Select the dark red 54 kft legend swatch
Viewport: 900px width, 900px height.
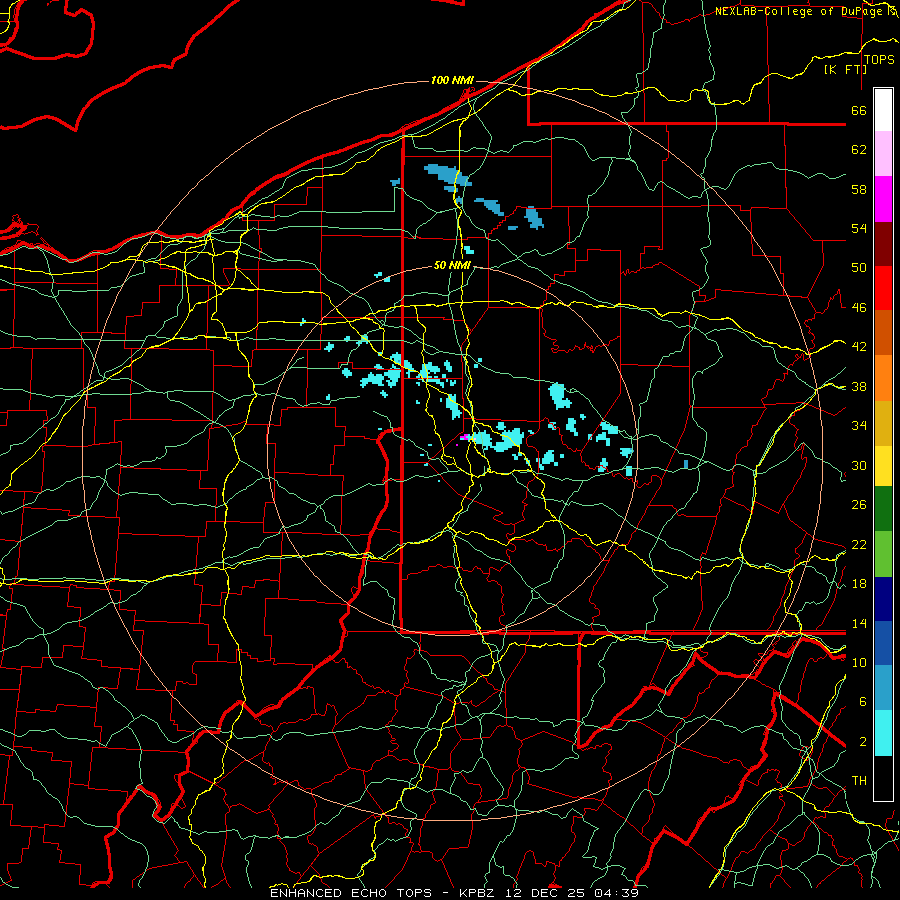point(883,243)
